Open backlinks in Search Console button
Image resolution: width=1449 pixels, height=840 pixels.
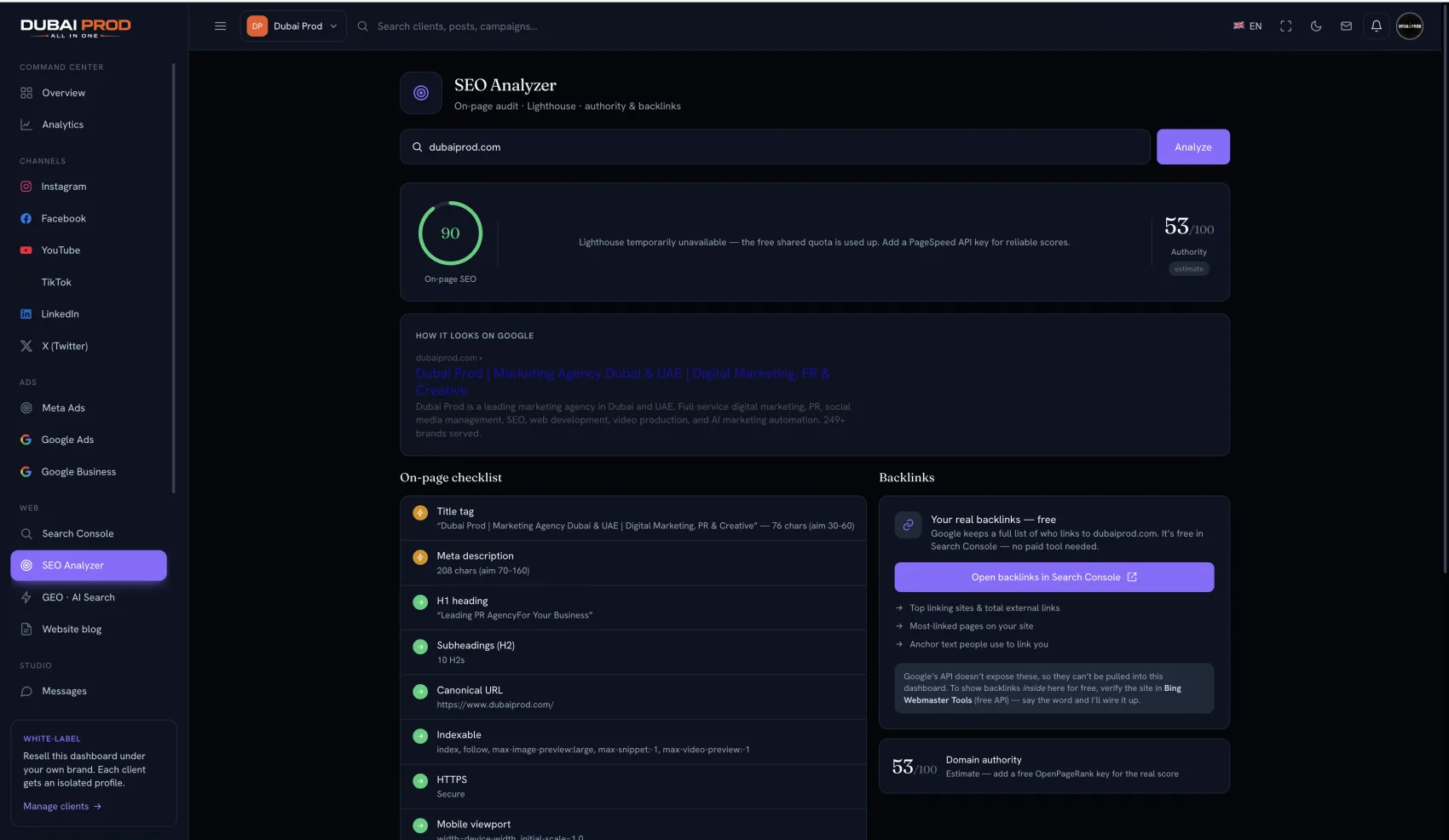pos(1054,577)
